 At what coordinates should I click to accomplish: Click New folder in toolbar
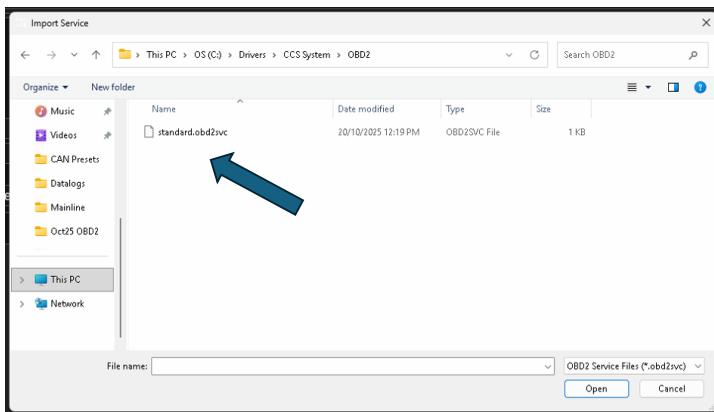tap(113, 87)
